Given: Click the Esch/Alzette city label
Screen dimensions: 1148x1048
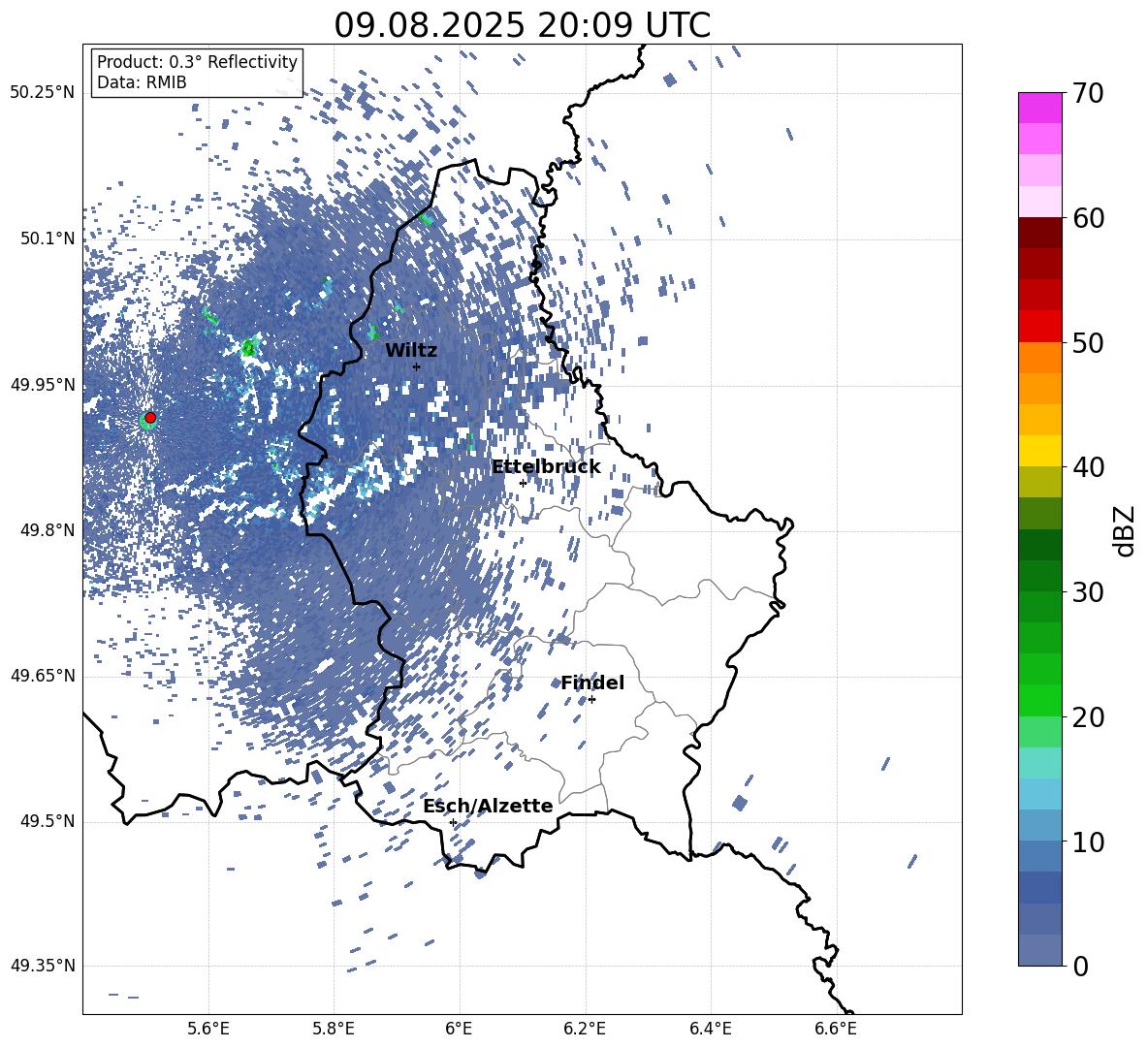Looking at the screenshot, I should [488, 806].
